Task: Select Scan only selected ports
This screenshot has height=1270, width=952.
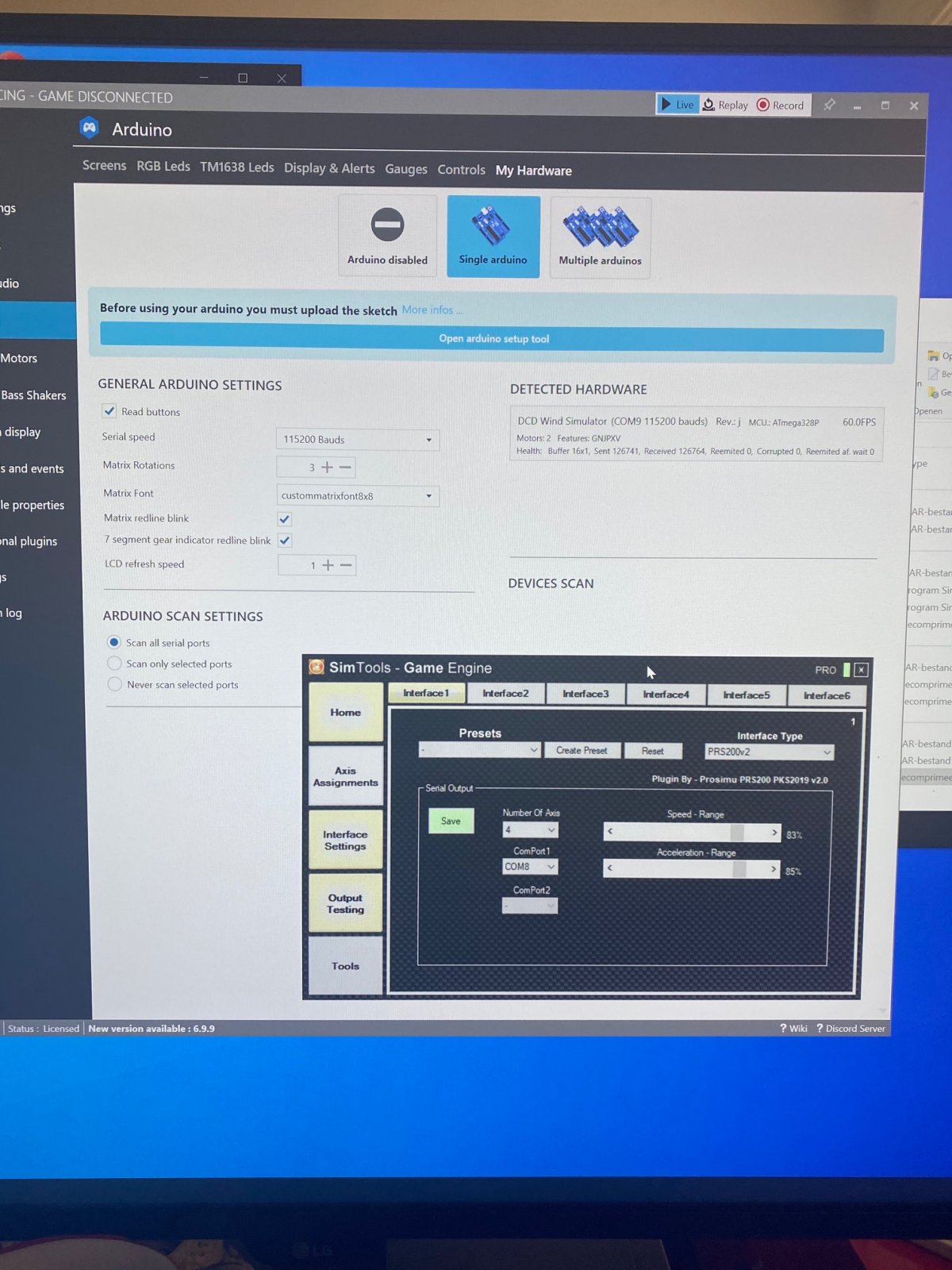Action: point(114,664)
